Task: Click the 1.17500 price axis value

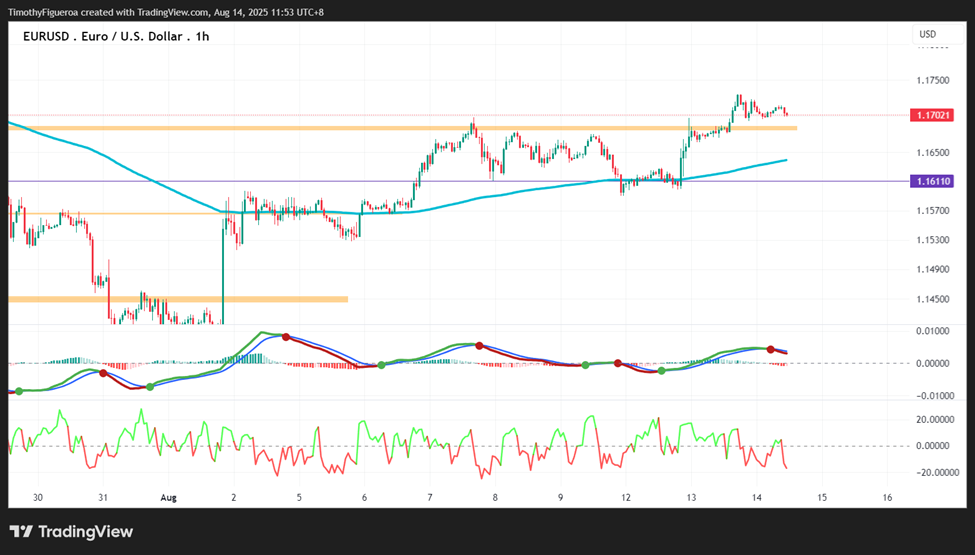Action: (x=933, y=81)
